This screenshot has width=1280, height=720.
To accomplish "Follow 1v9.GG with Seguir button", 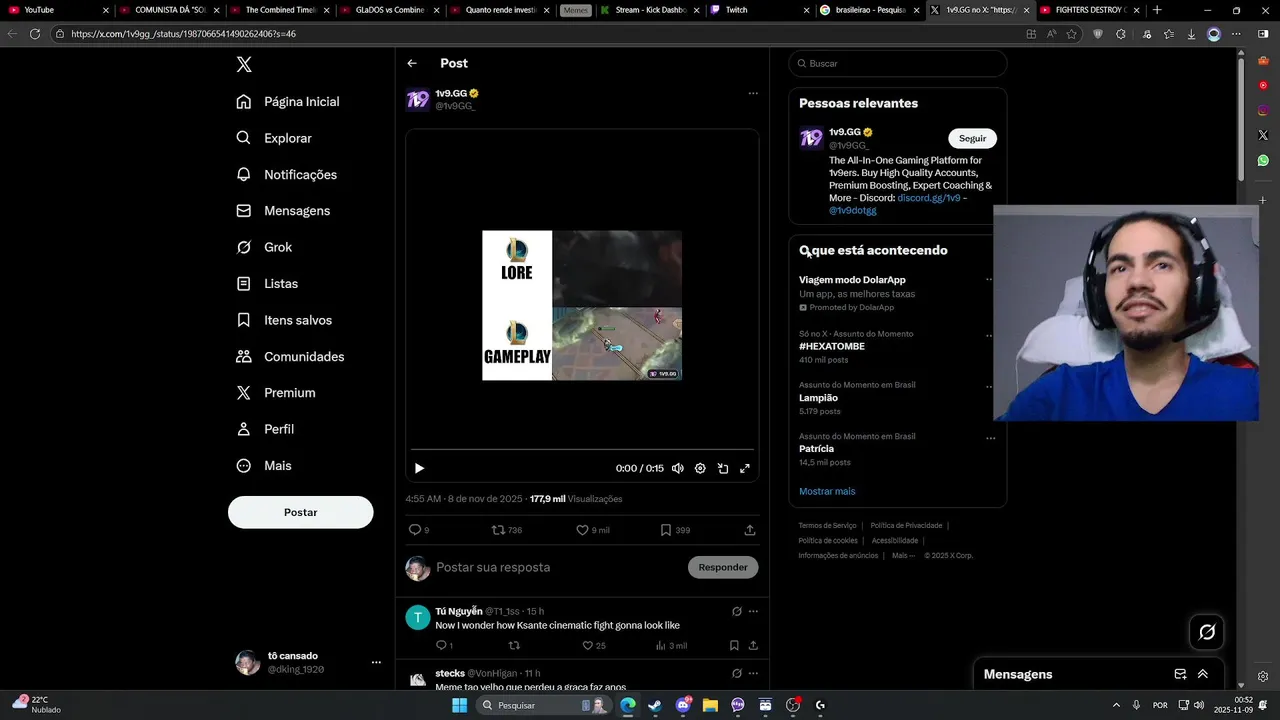I will (x=972, y=138).
